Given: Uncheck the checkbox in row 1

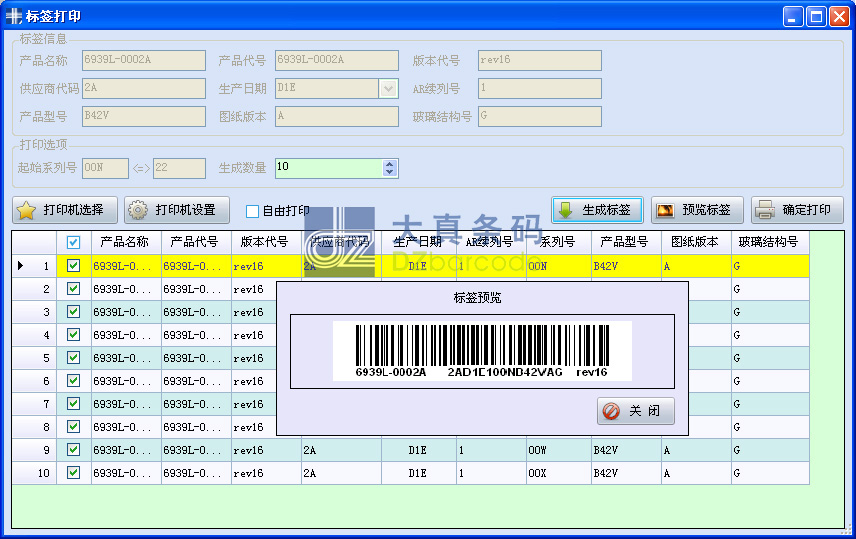Looking at the screenshot, I should tap(73, 265).
